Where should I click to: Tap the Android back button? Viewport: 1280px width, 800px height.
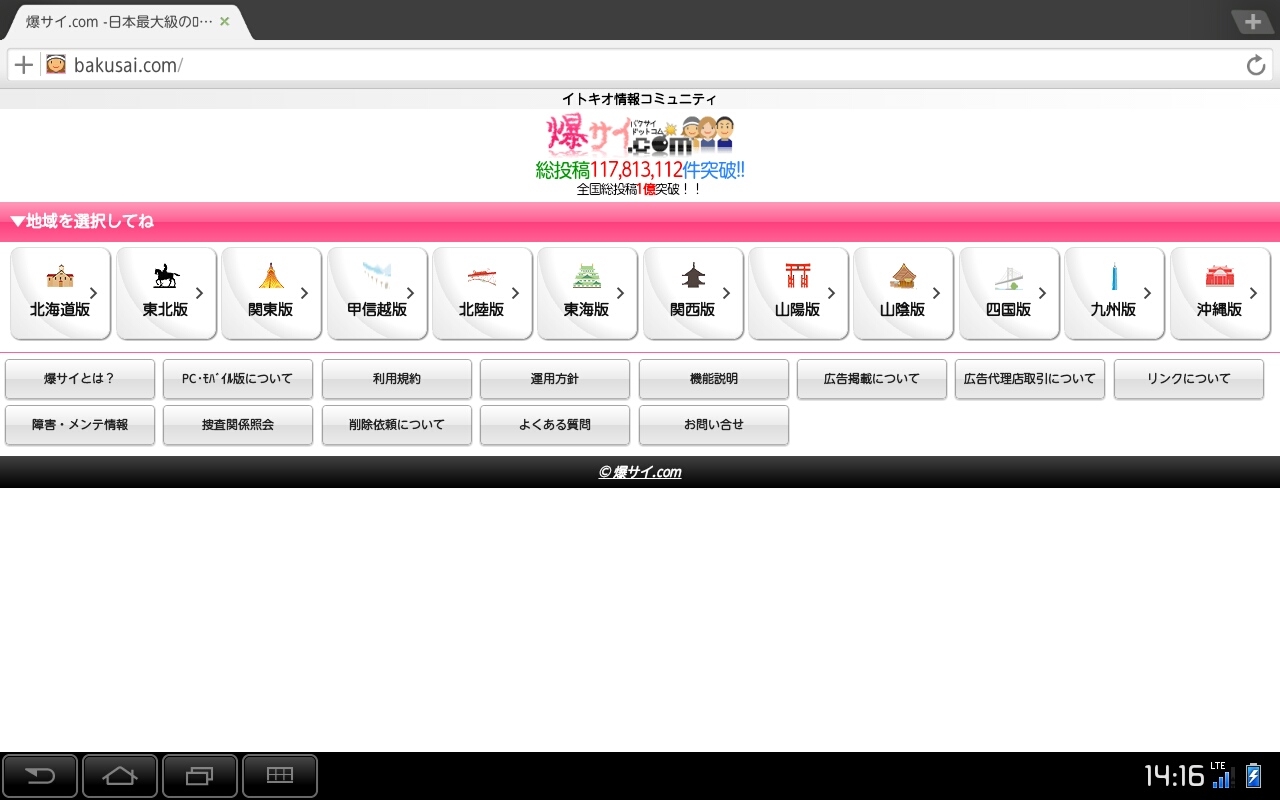pyautogui.click(x=40, y=776)
